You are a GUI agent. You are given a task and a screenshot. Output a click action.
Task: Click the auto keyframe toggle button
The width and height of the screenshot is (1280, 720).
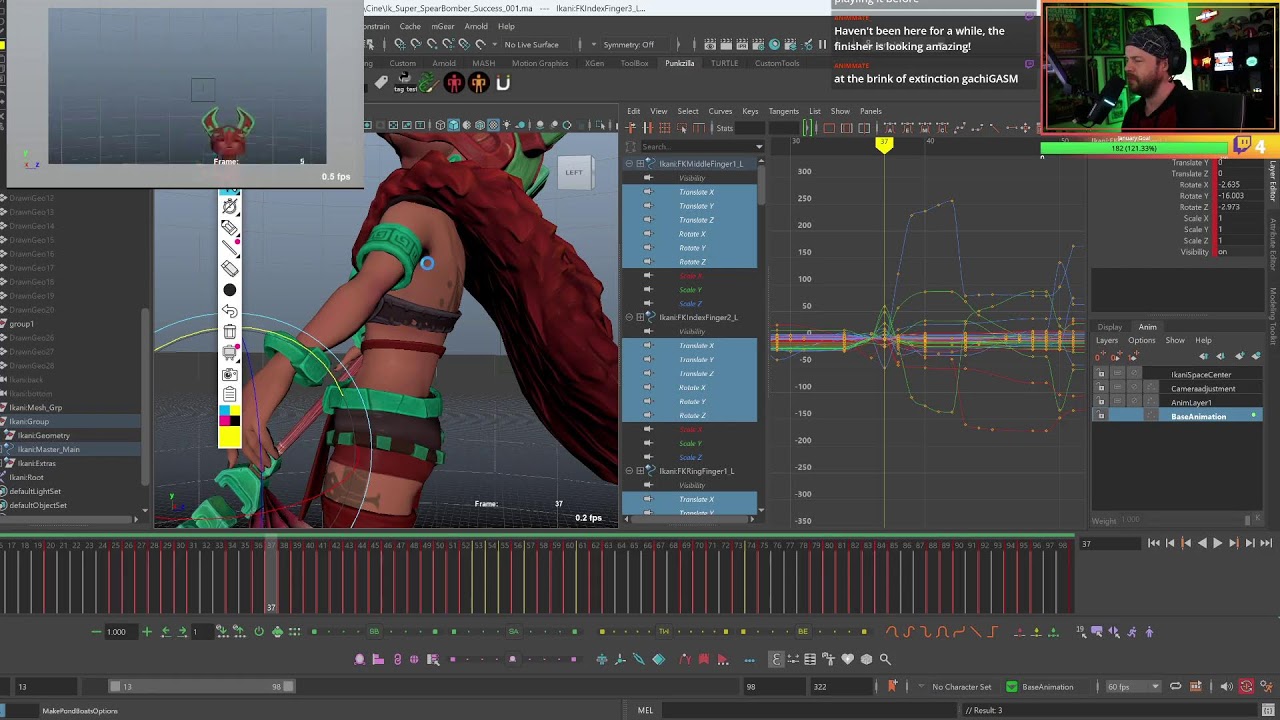tap(1246, 687)
